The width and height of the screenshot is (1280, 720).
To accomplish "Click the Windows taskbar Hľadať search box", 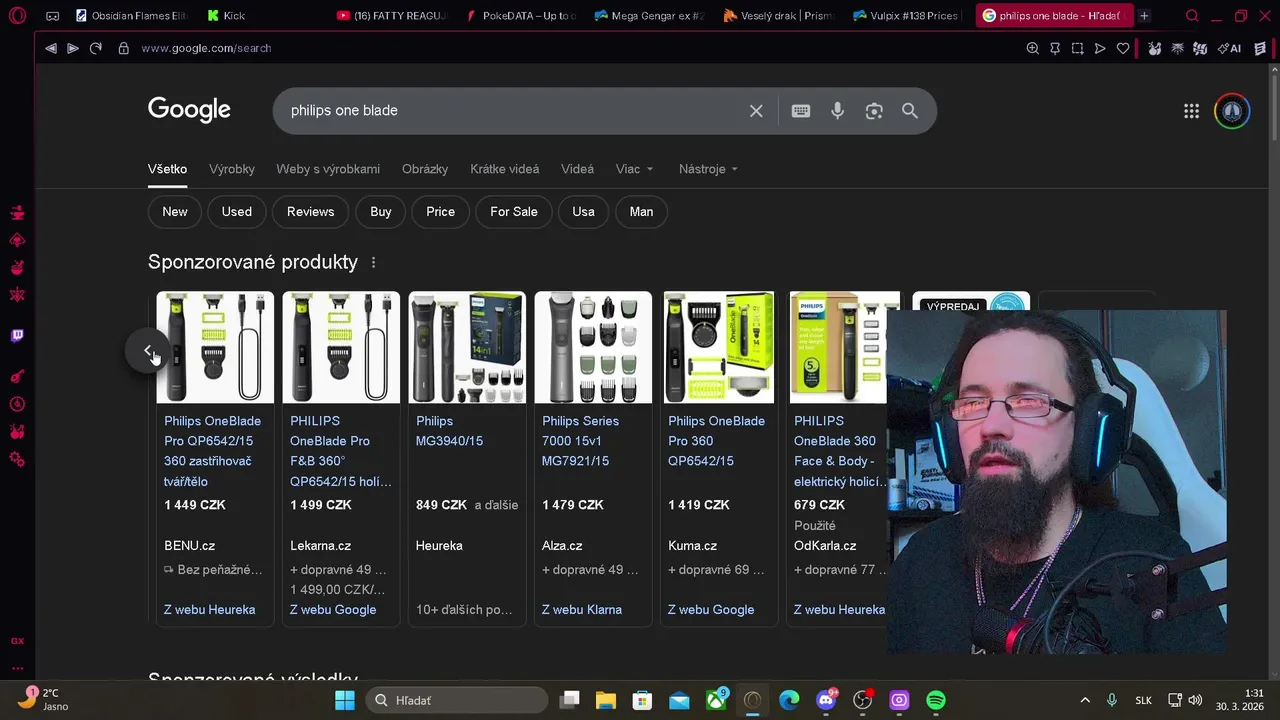I will tap(456, 700).
